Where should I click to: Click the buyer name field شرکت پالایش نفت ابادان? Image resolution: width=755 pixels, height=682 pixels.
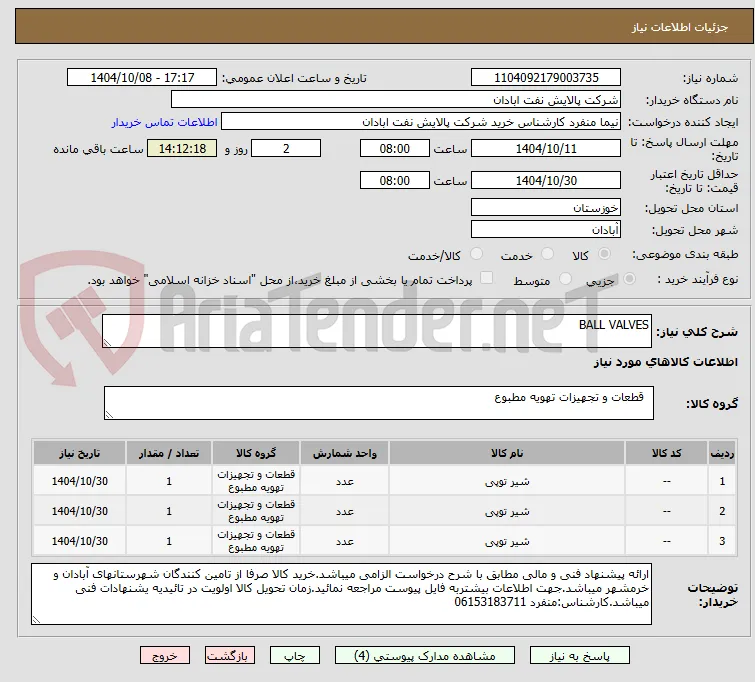click(395, 100)
